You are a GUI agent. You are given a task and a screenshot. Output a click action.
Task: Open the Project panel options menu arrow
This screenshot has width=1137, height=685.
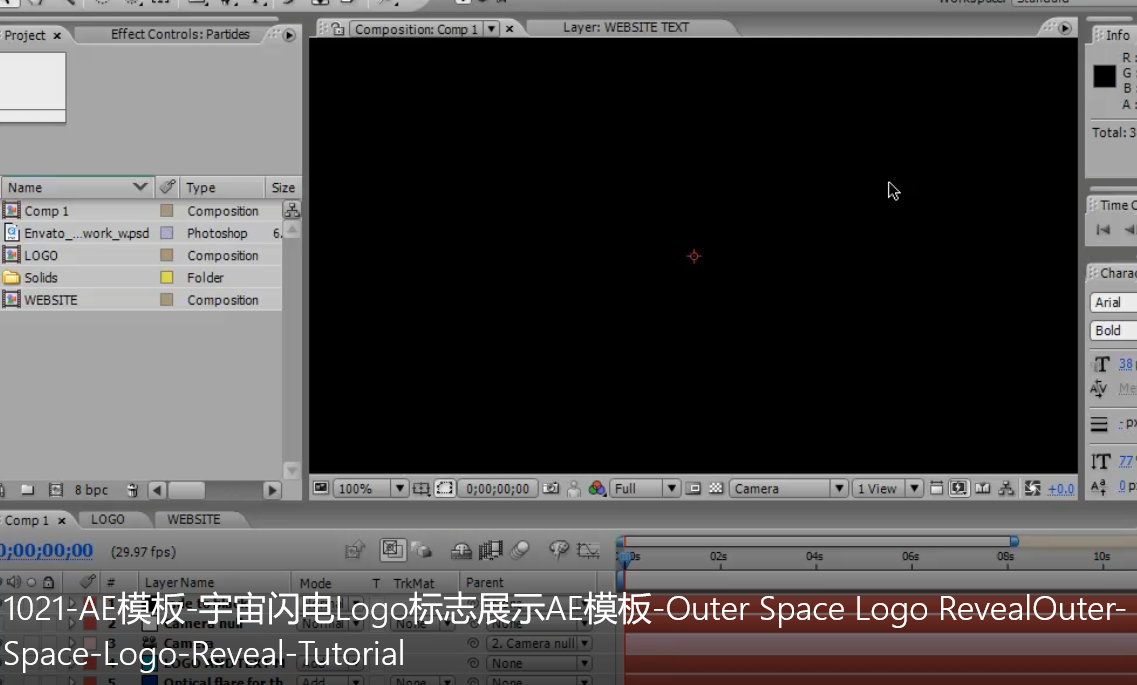point(289,35)
